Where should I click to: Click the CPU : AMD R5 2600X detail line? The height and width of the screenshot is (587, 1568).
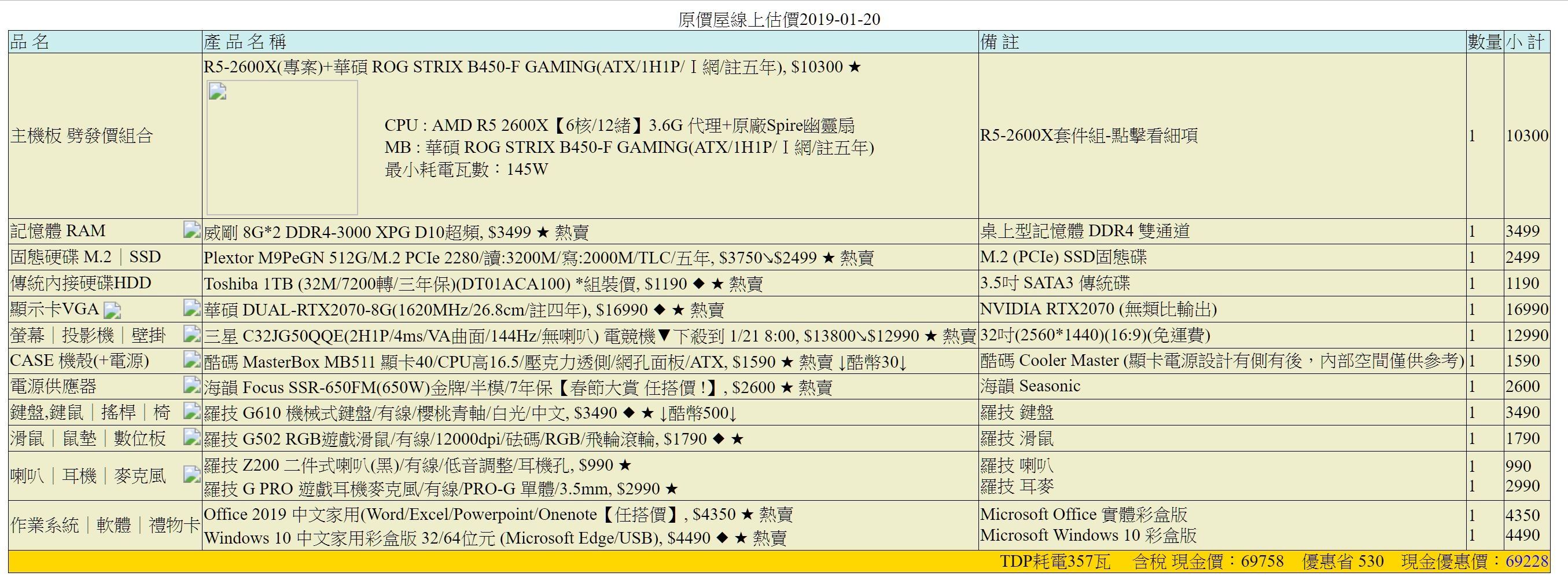click(x=620, y=126)
